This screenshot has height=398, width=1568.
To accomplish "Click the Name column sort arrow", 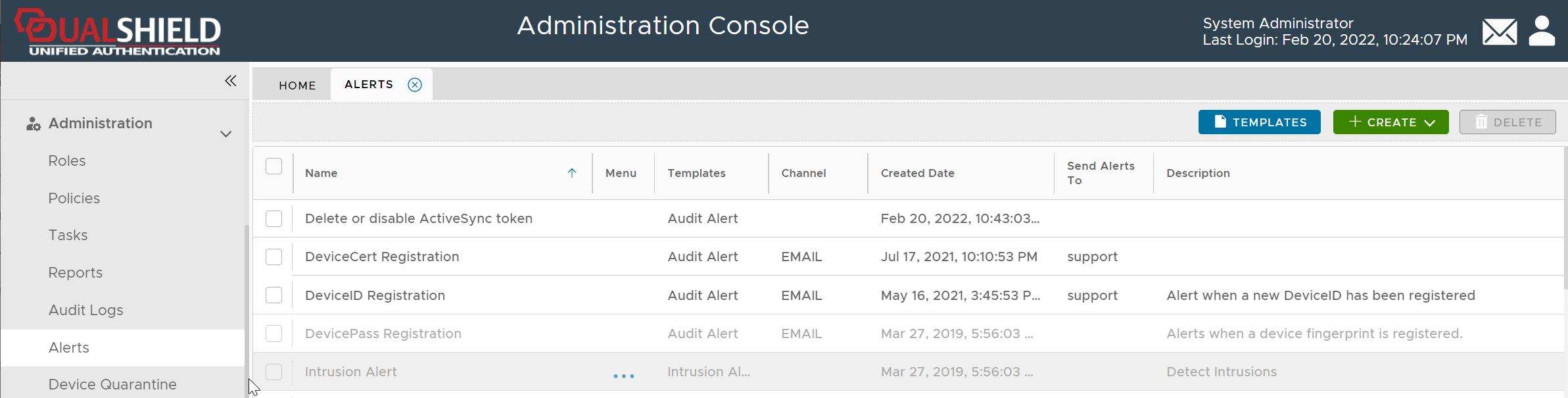I will click(572, 173).
